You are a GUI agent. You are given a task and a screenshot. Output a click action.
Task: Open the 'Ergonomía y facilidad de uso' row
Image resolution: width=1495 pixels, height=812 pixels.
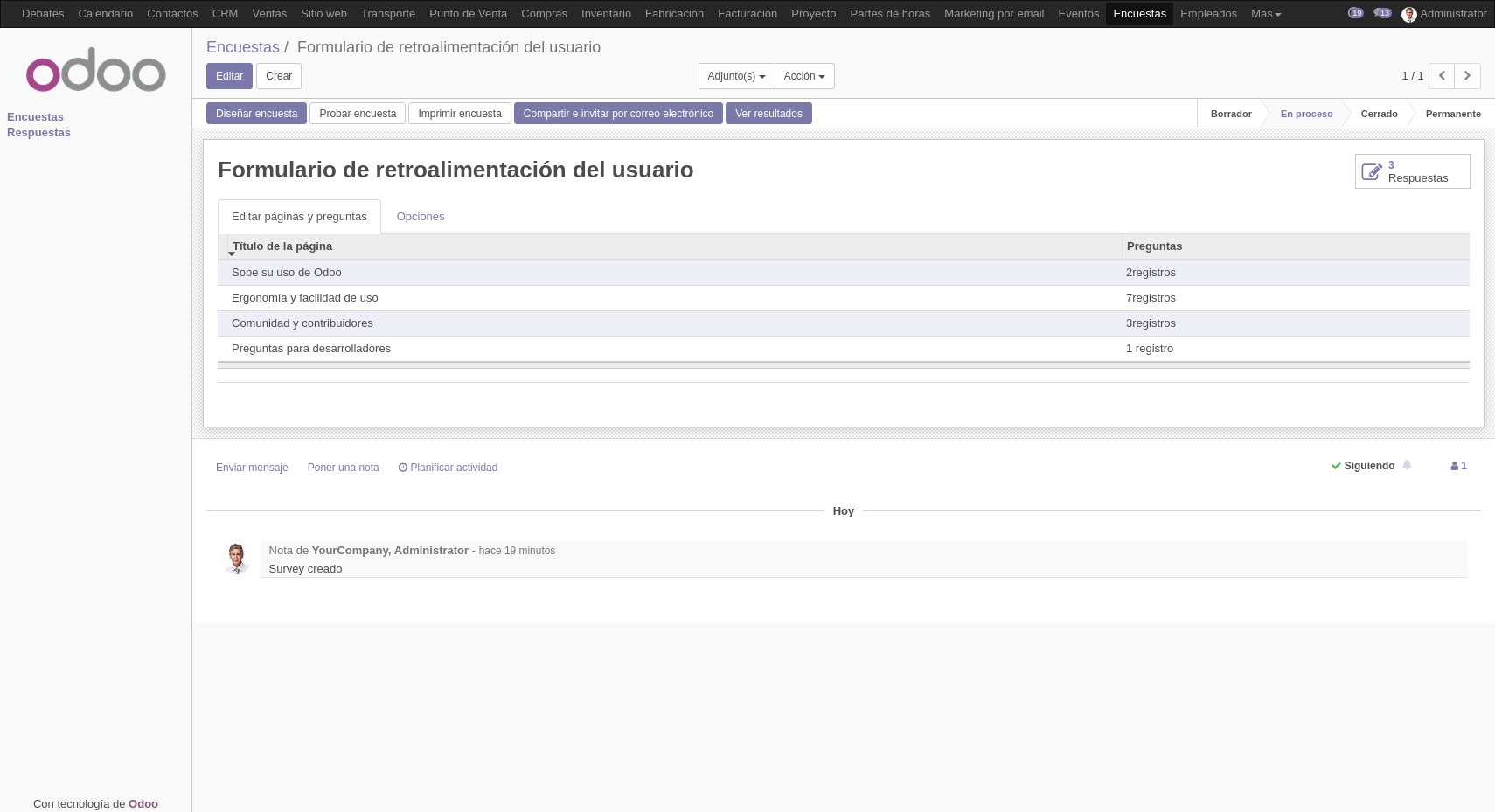pyautogui.click(x=844, y=298)
